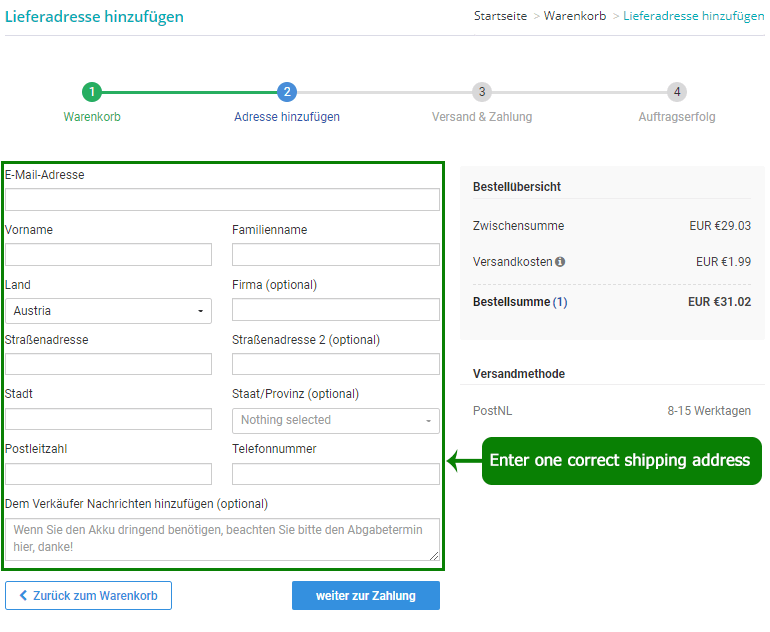Select the Familienname input box
Screen dimensions: 770x632
(335, 255)
